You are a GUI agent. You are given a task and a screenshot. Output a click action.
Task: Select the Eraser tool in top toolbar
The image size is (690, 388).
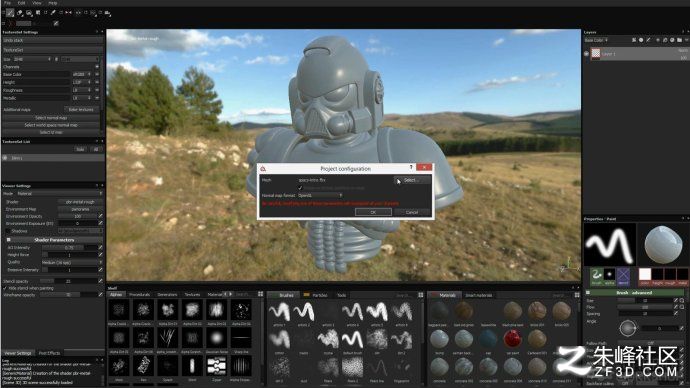coord(19,13)
